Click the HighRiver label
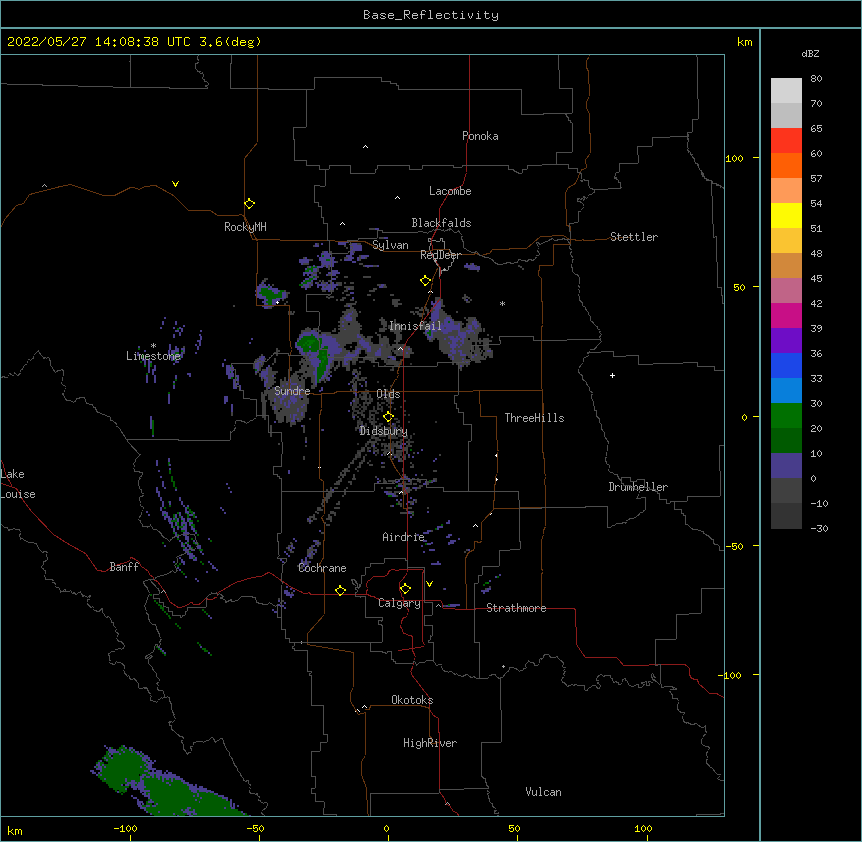862x842 pixels. [x=430, y=743]
